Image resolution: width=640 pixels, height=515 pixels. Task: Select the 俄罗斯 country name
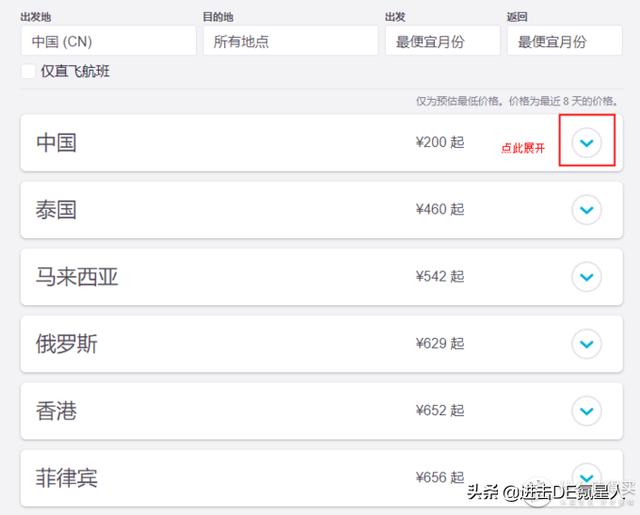(x=67, y=344)
